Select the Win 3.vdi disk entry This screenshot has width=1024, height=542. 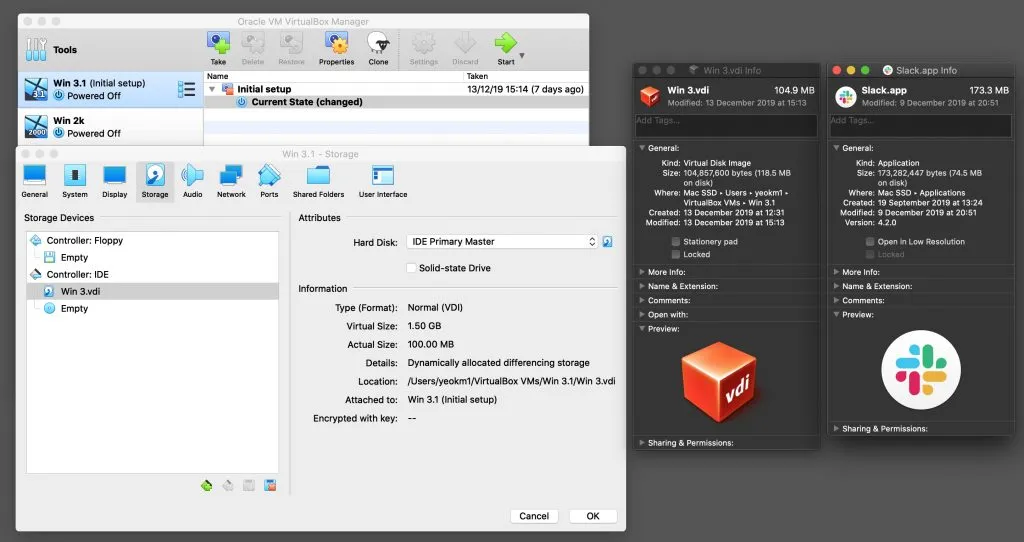[152, 291]
